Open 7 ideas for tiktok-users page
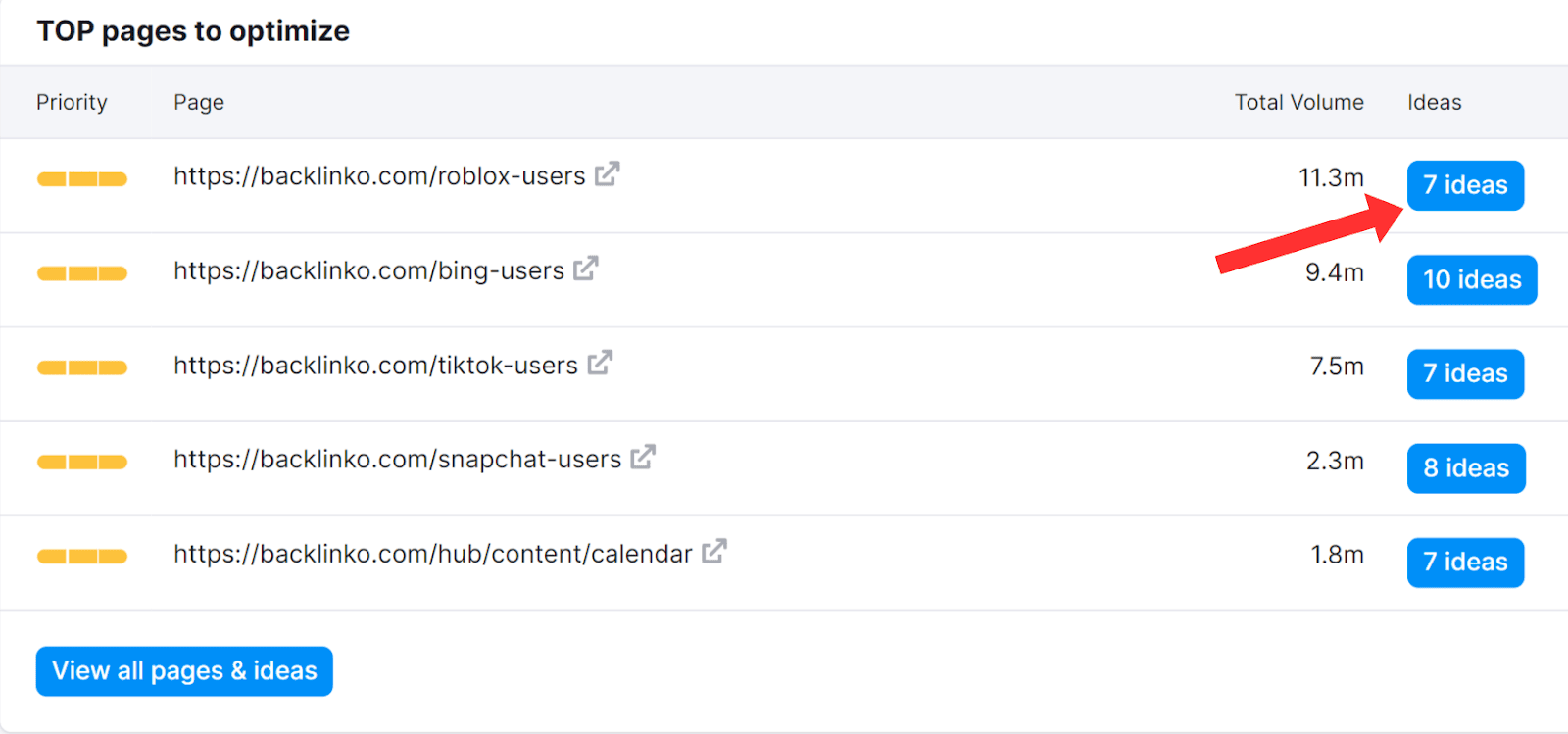The width and height of the screenshot is (1568, 734). (x=1464, y=373)
